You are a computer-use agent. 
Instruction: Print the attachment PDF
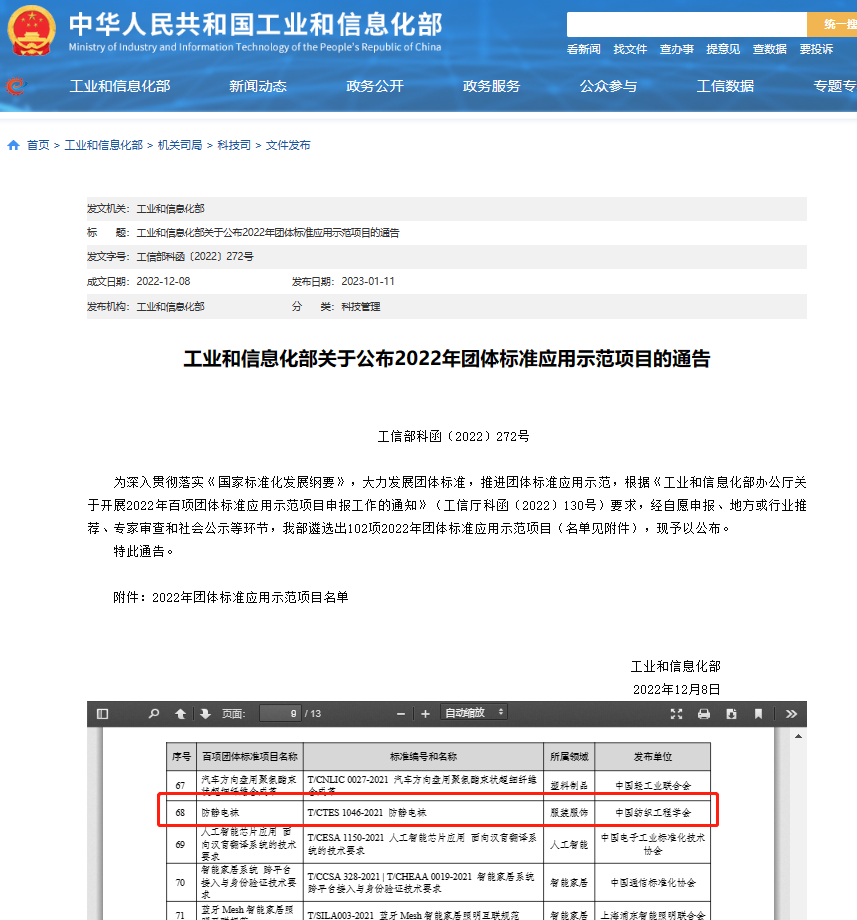(x=705, y=713)
